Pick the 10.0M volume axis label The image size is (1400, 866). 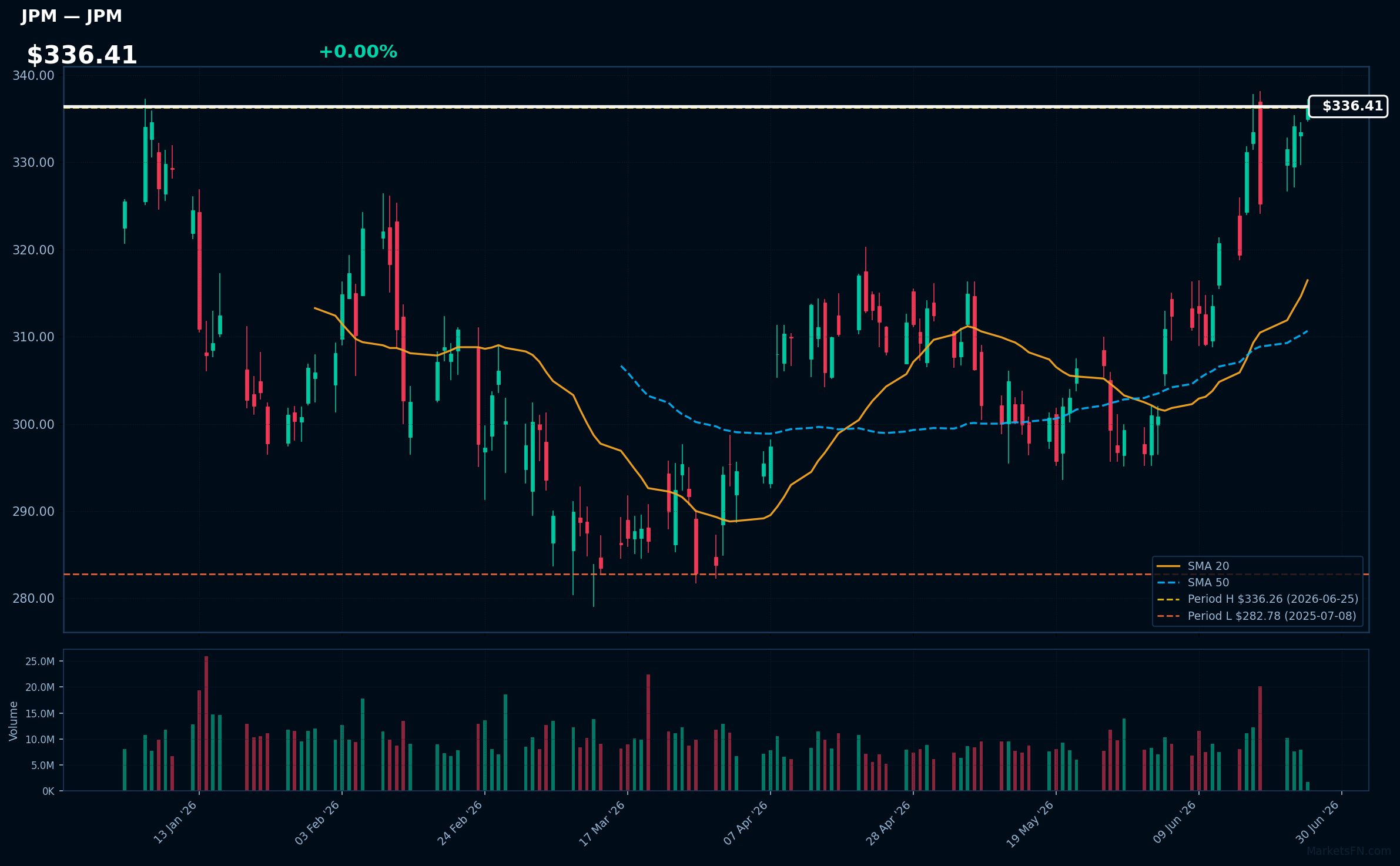(40, 740)
